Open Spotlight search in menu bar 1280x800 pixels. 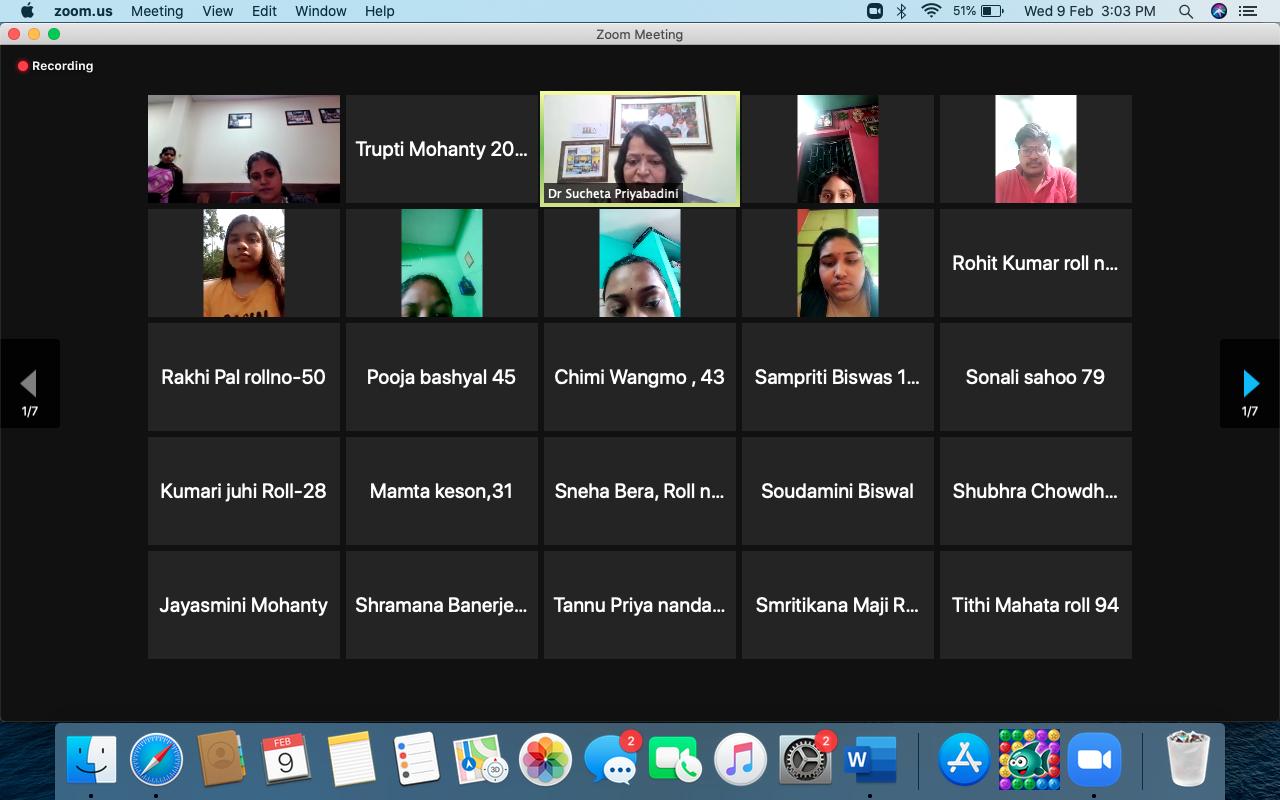pyautogui.click(x=1185, y=11)
